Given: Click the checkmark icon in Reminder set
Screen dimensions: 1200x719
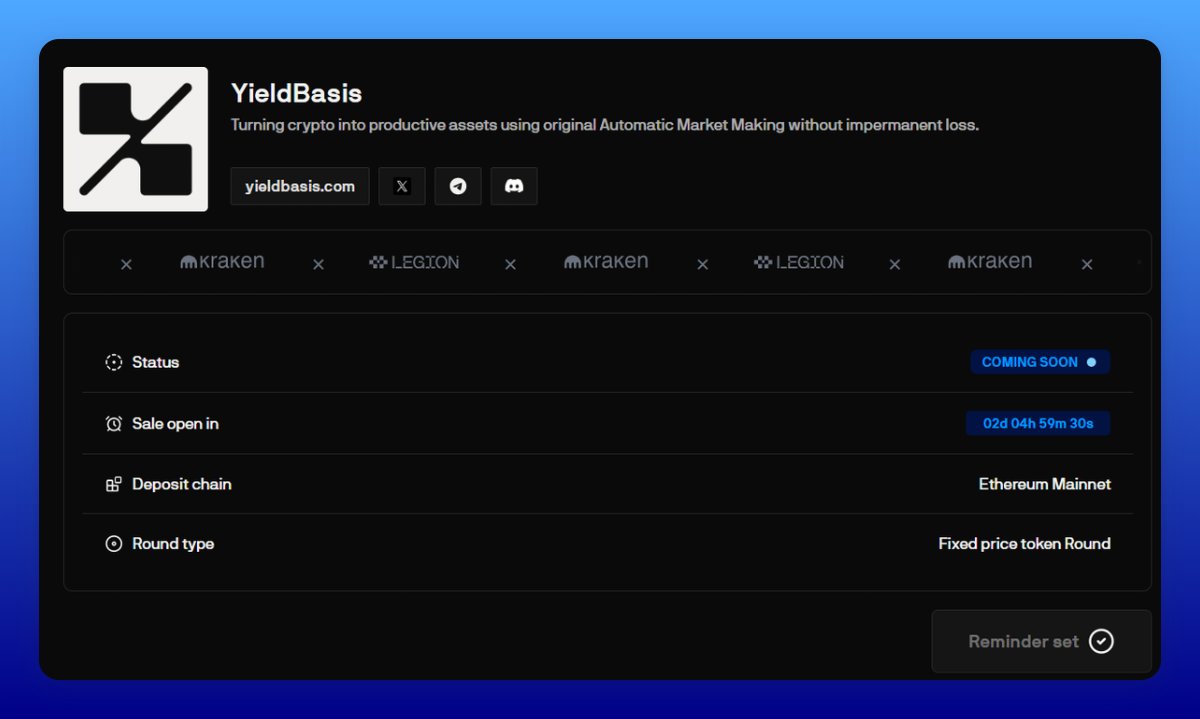Looking at the screenshot, I should (1101, 641).
